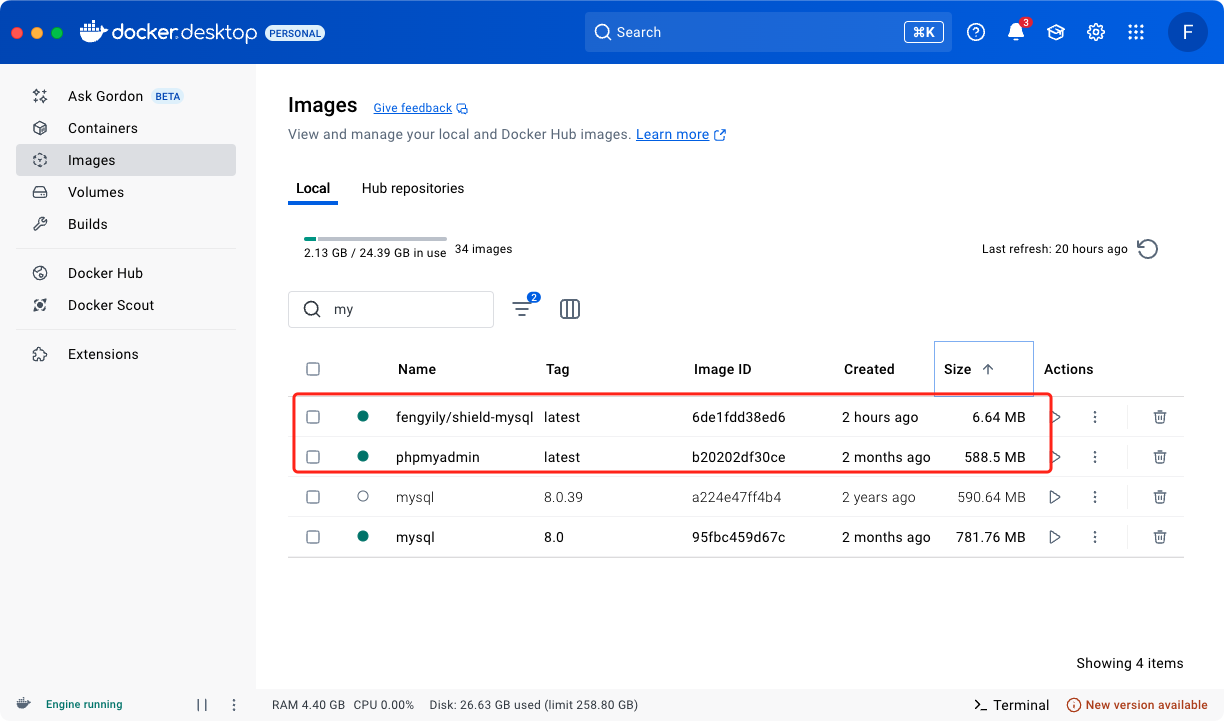Open Docker Scout from the sidebar
Screen dimensions: 1224x721
tap(125, 305)
